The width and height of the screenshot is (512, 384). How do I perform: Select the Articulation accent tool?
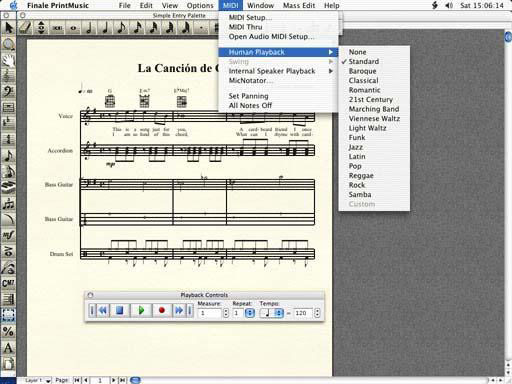[8, 251]
